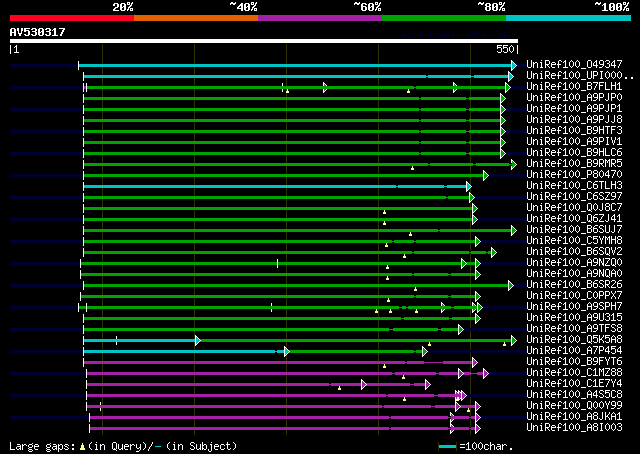
Task: Click the yellow gap marker under the Q0J8C7 bar
Action: [x=384, y=212]
